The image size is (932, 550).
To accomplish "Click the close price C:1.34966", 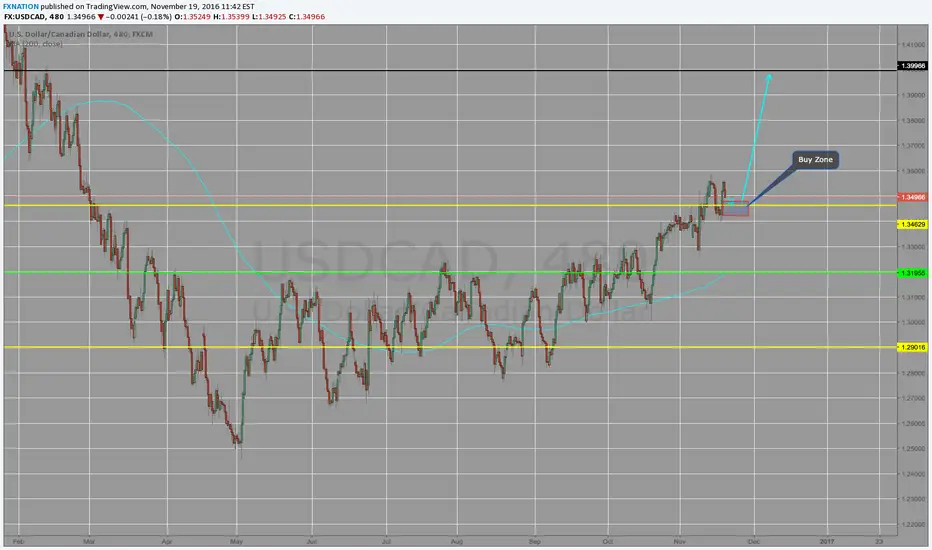I will pyautogui.click(x=307, y=17).
